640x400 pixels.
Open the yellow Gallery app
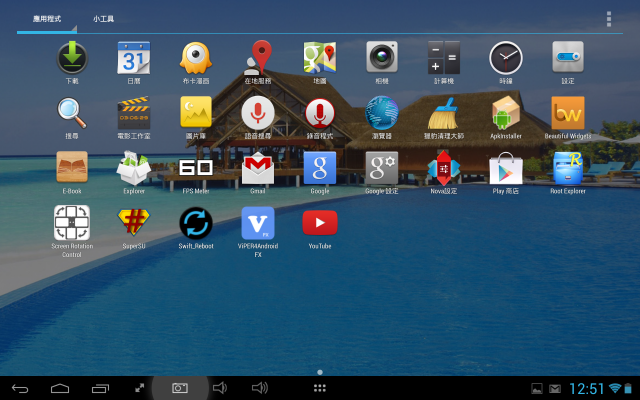click(x=196, y=112)
